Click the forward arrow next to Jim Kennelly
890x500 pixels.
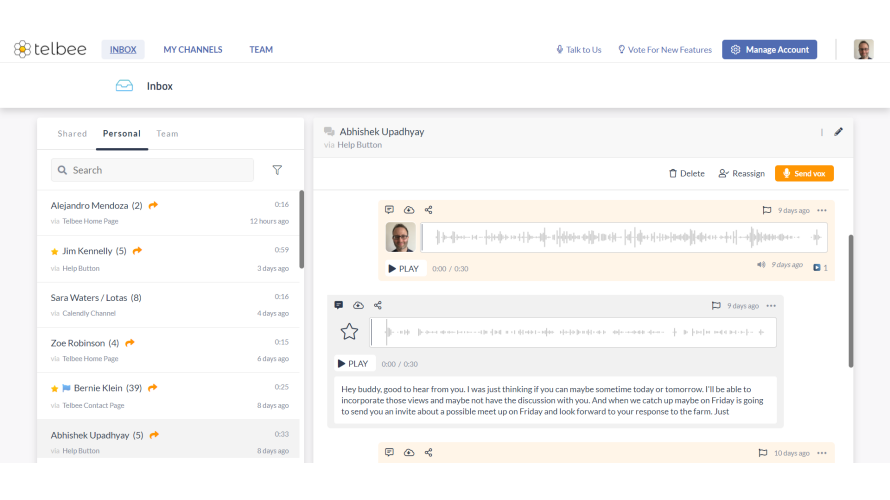click(137, 251)
